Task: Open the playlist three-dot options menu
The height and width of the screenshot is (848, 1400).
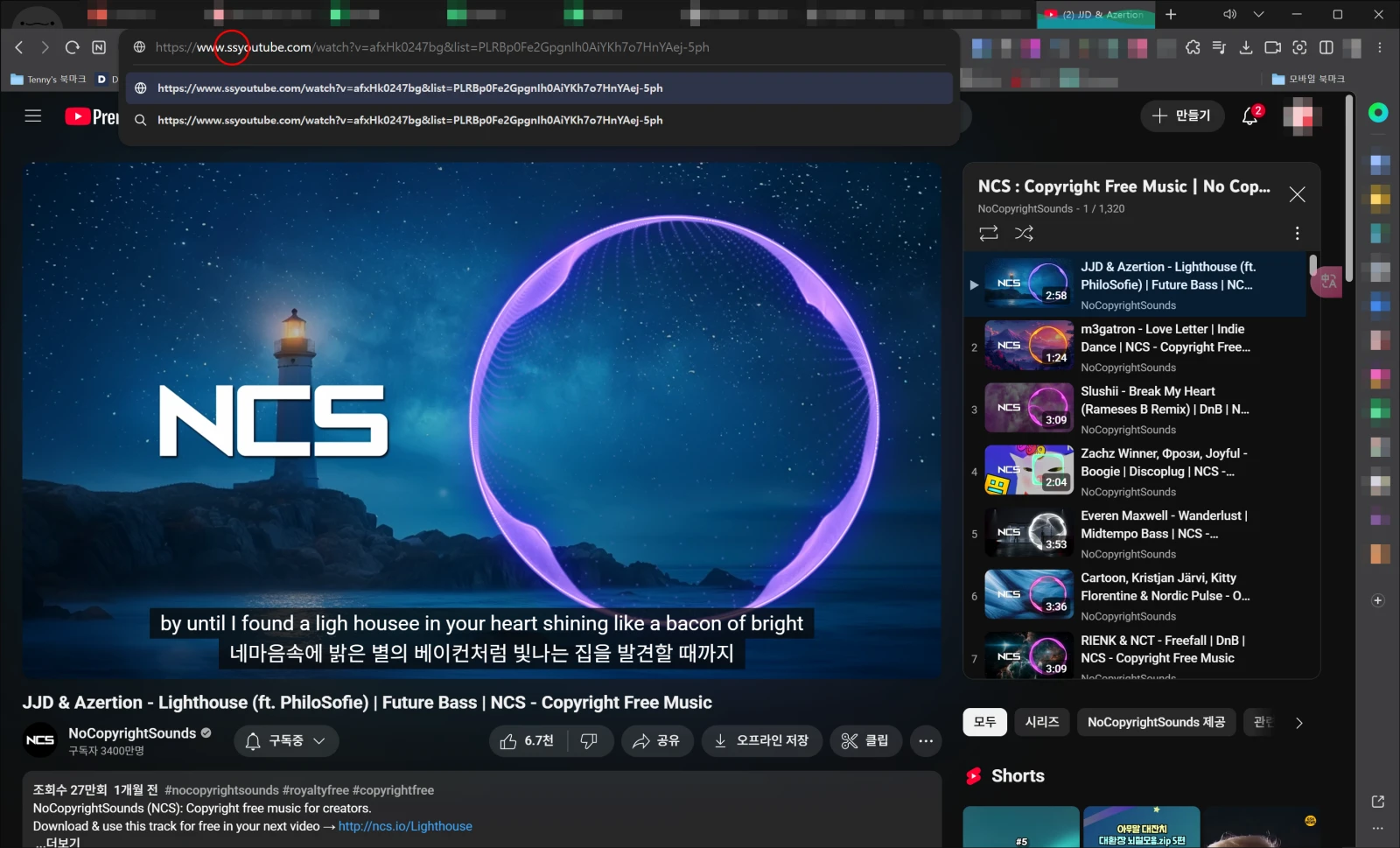Action: (1297, 233)
